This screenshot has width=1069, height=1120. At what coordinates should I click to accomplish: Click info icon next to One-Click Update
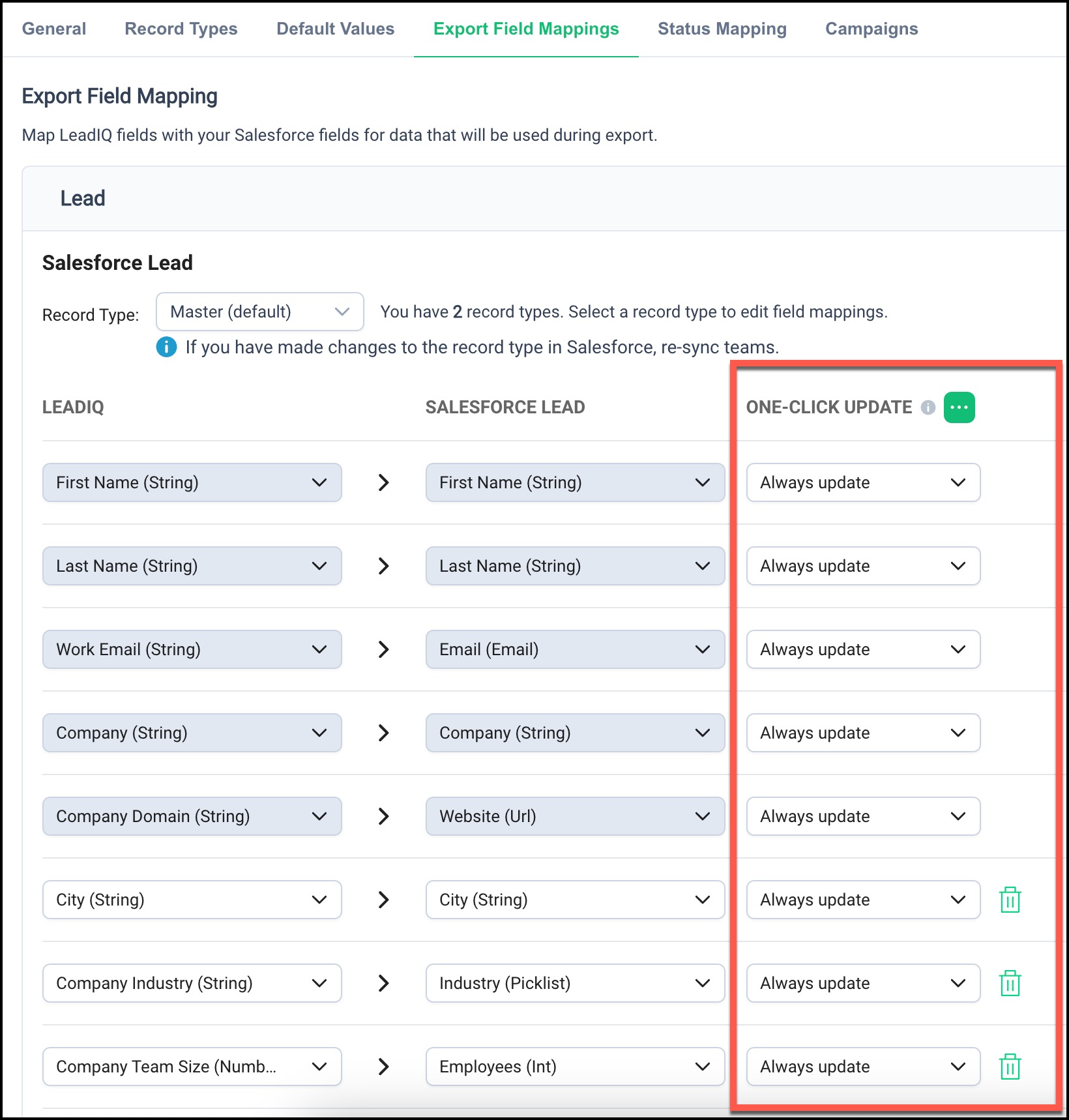(x=928, y=407)
